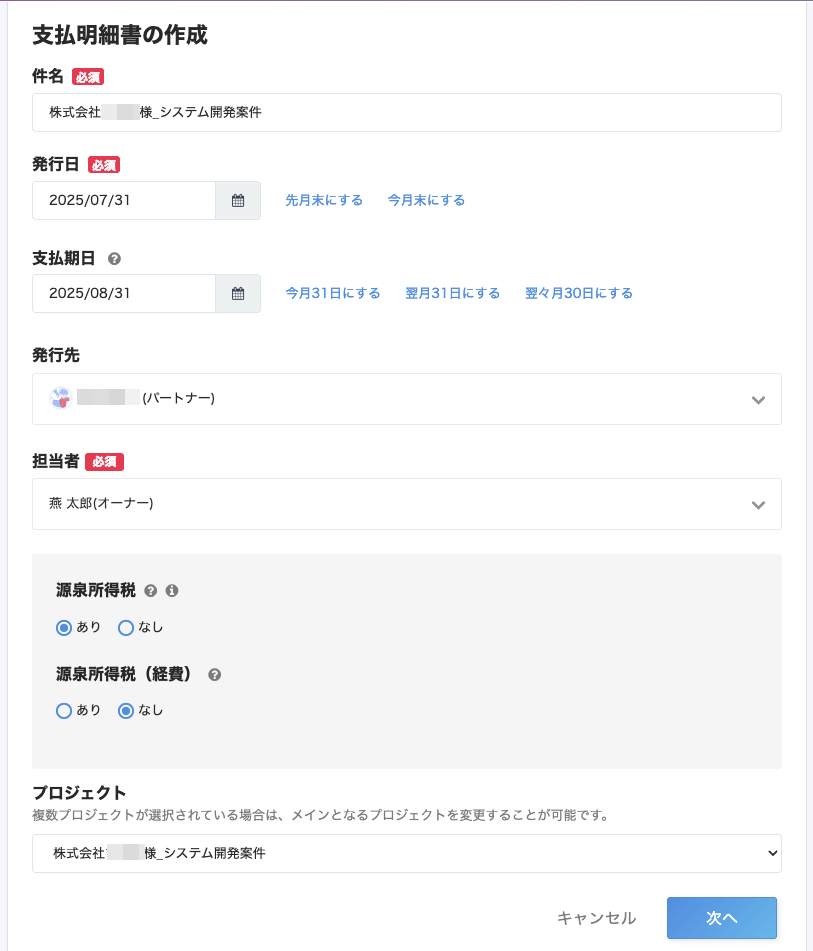Viewport: 813px width, 951px height.
Task: Open the プロジェクト select box
Action: coord(406,853)
